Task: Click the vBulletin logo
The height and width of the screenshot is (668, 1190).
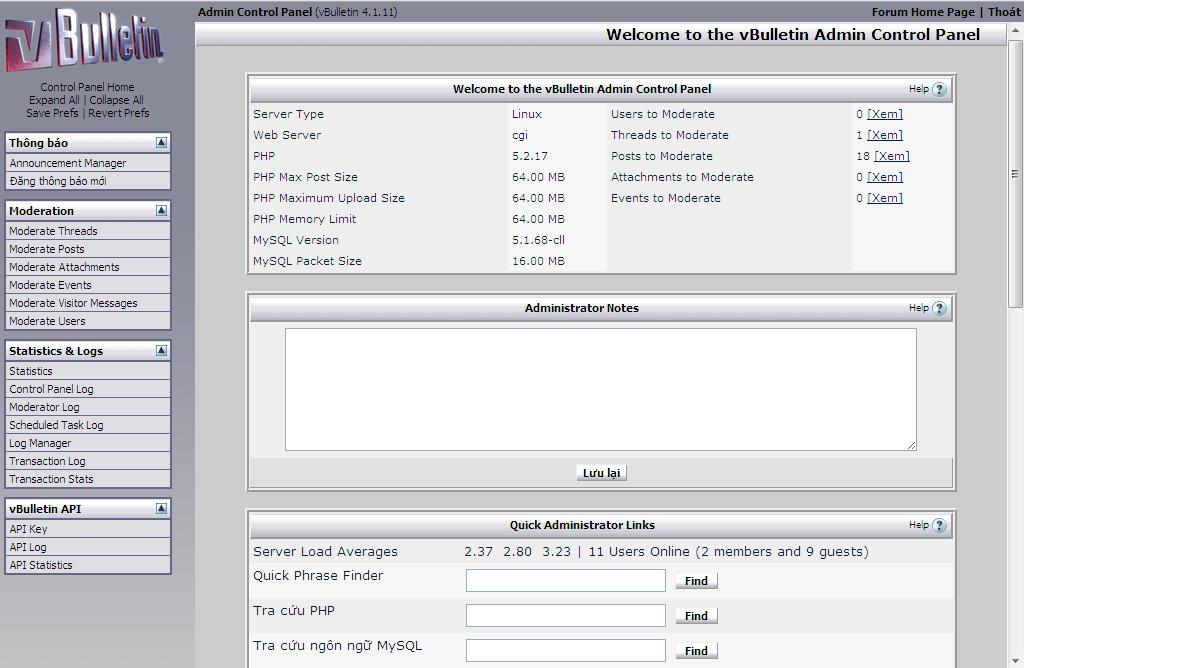Action: [x=84, y=39]
